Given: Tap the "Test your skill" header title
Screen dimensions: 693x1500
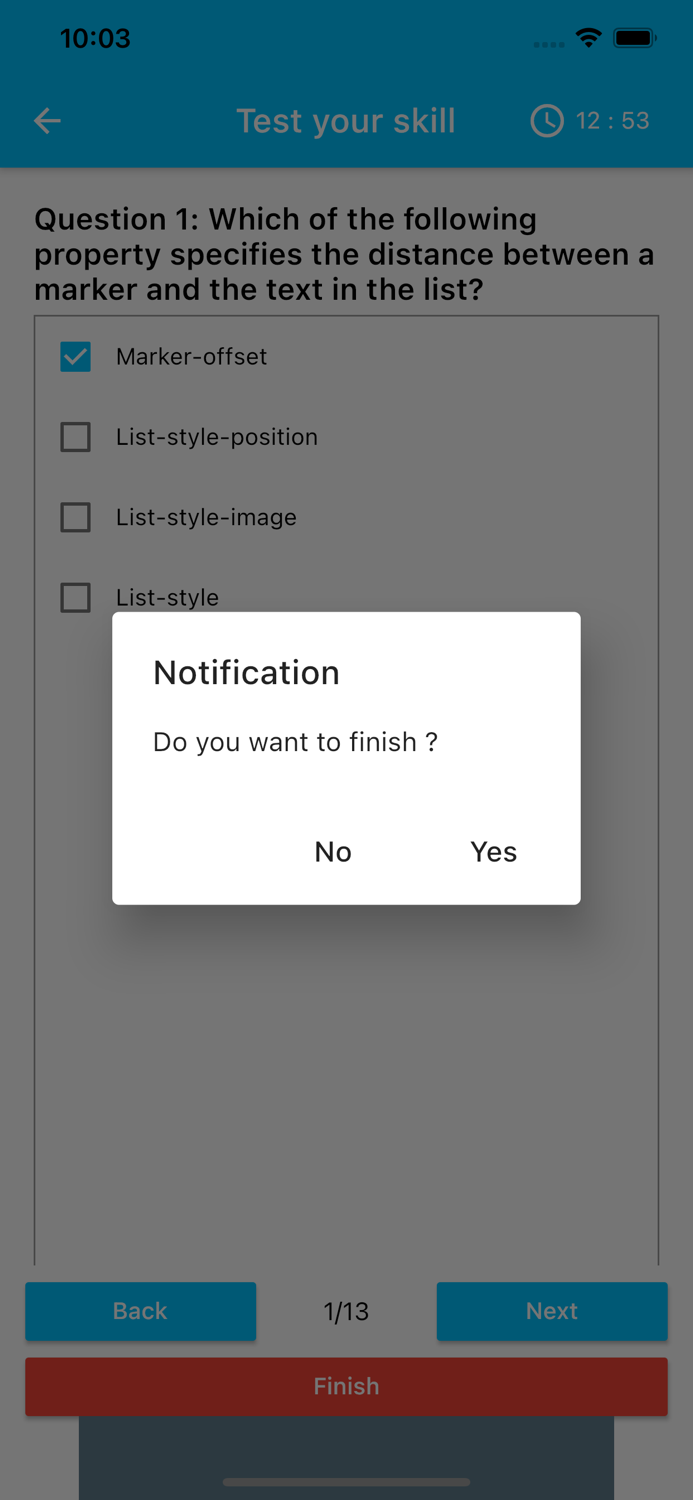Looking at the screenshot, I should click(346, 121).
